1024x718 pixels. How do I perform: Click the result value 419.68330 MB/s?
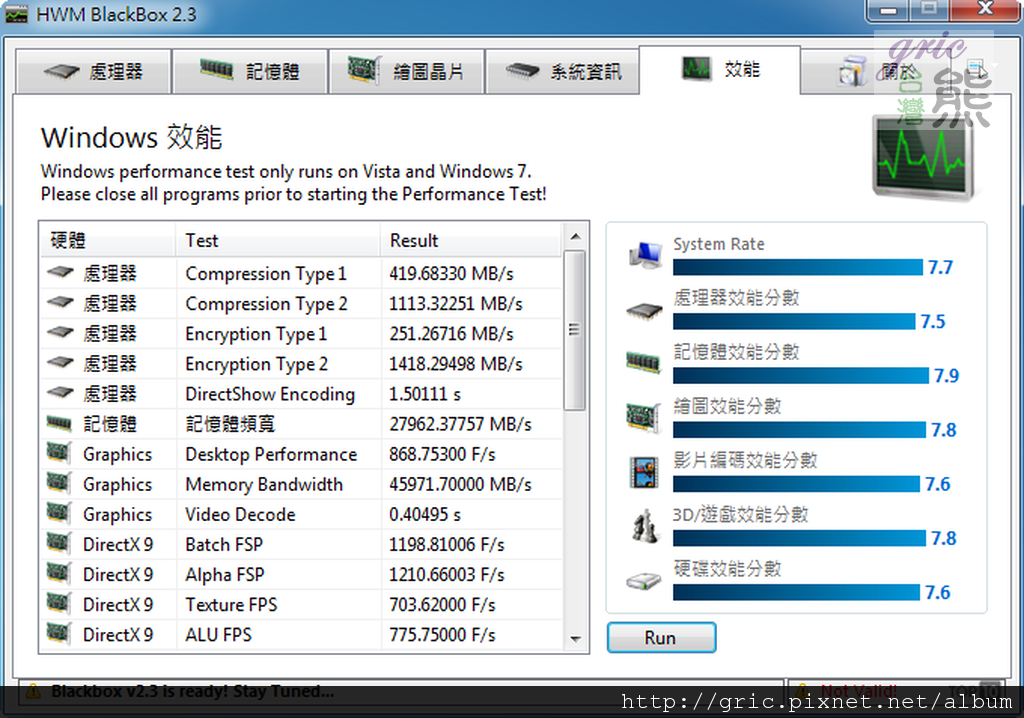(x=451, y=274)
